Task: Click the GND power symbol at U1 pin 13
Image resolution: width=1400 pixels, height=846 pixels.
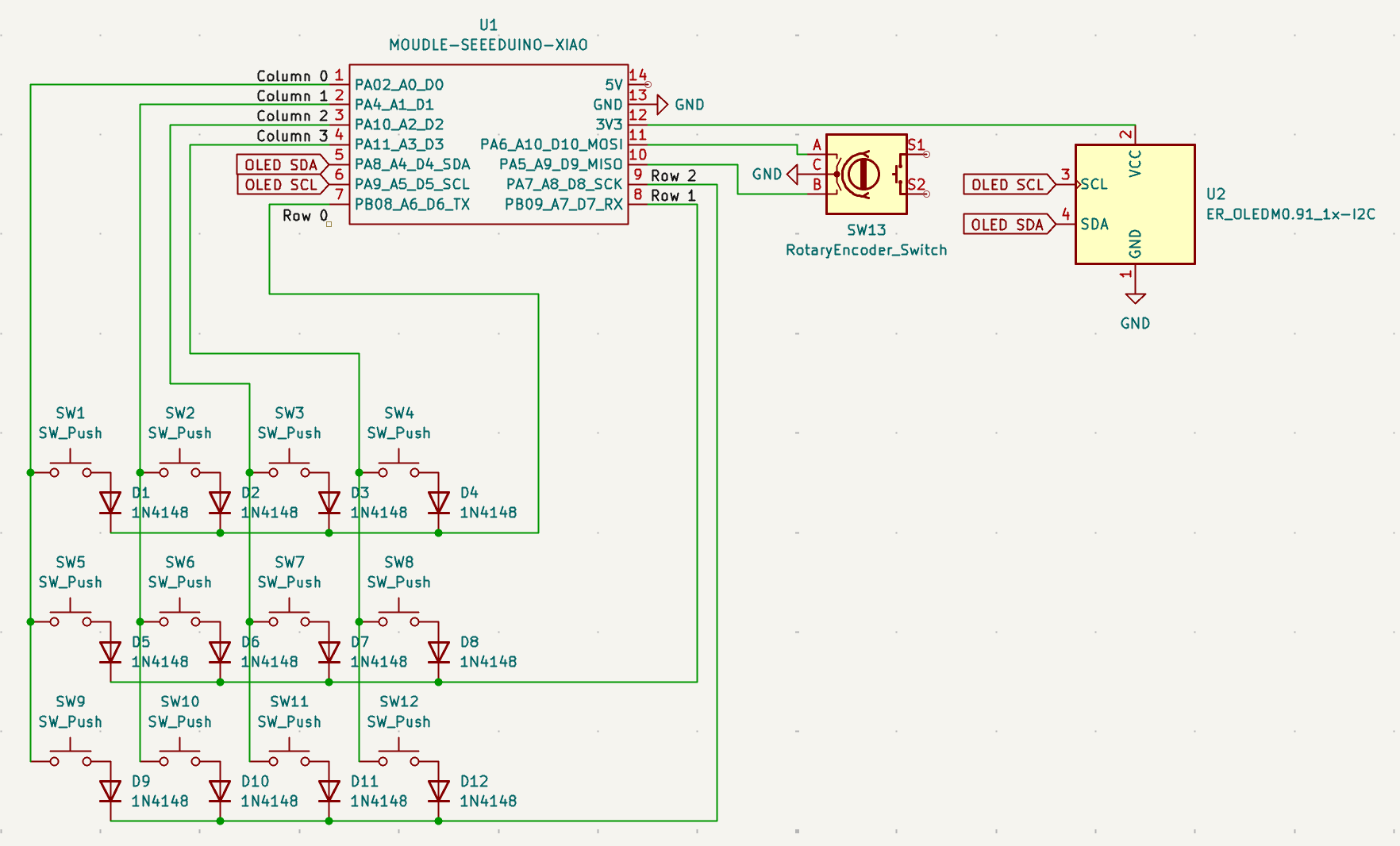Action: [x=663, y=105]
